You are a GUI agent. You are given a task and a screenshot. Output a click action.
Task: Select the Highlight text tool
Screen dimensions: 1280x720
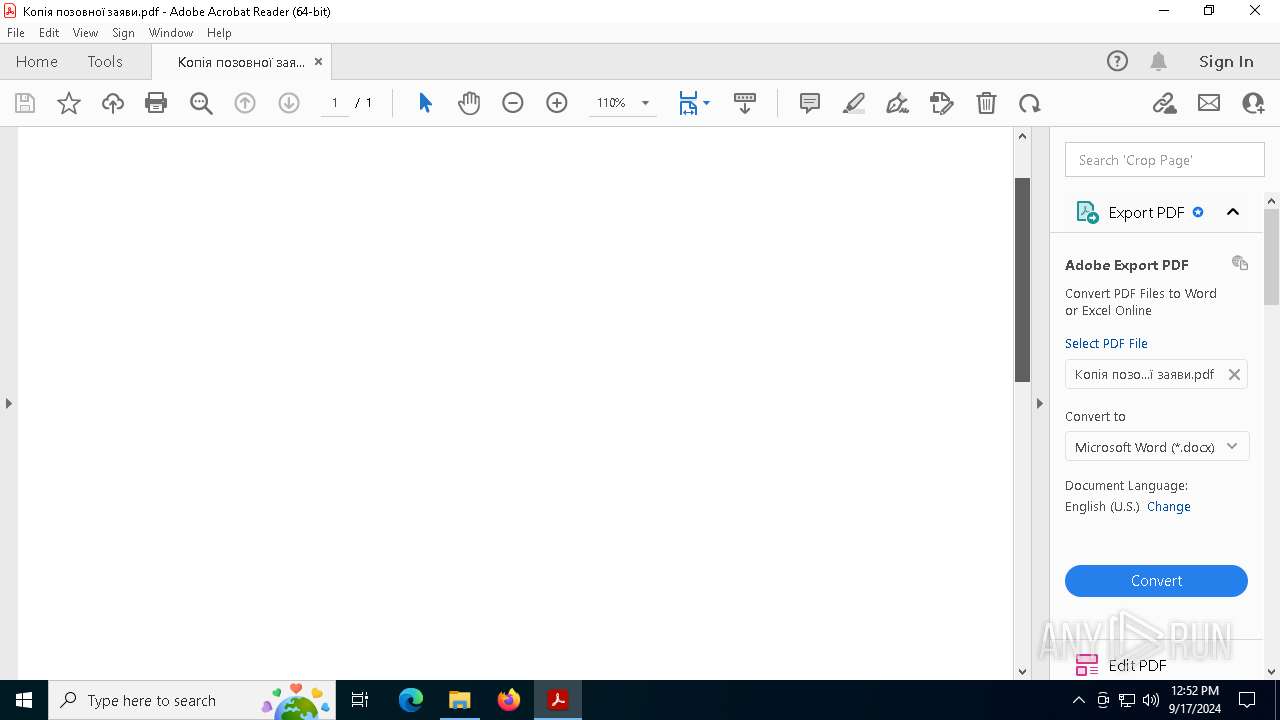[x=854, y=103]
